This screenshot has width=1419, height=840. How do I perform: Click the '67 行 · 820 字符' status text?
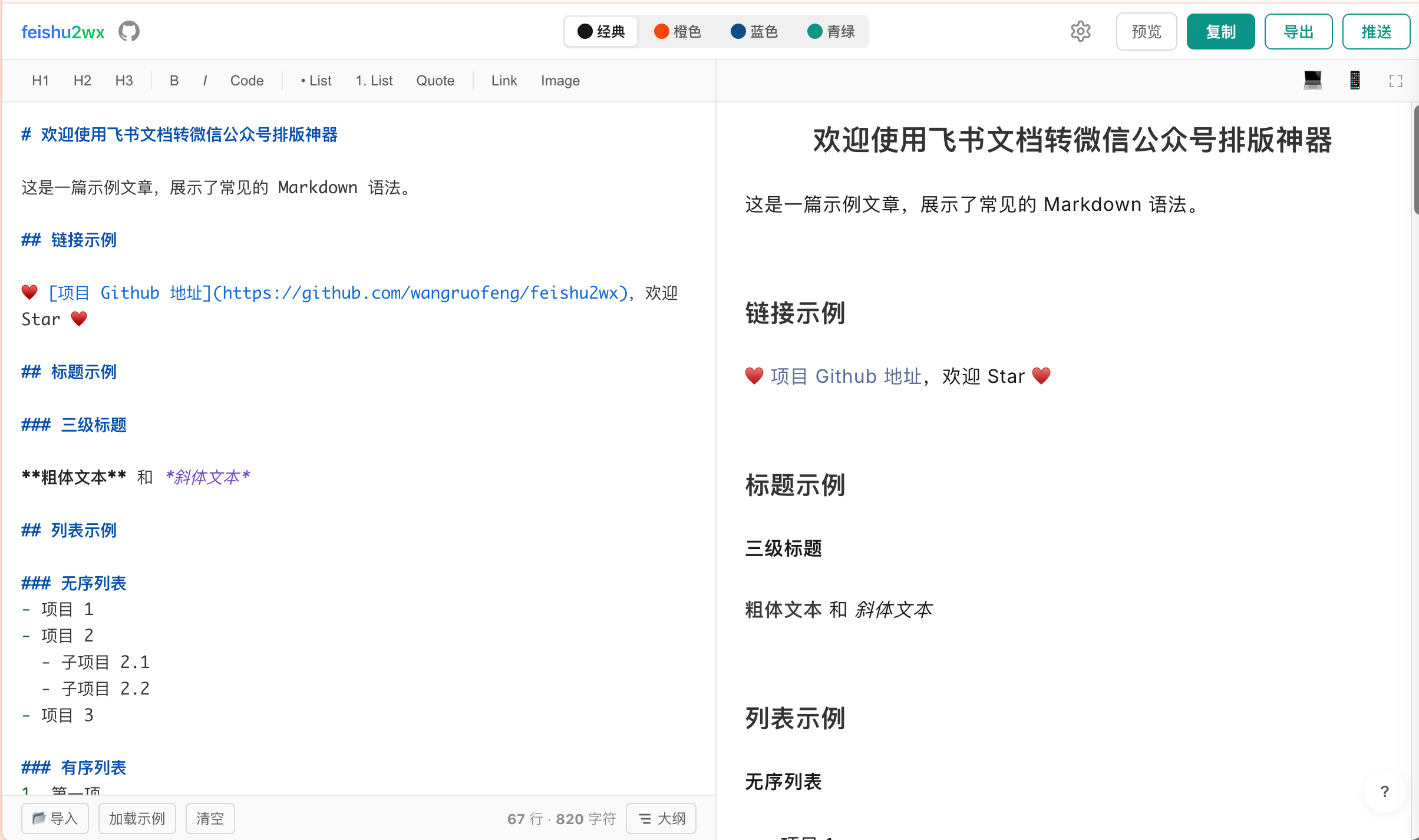(x=561, y=819)
